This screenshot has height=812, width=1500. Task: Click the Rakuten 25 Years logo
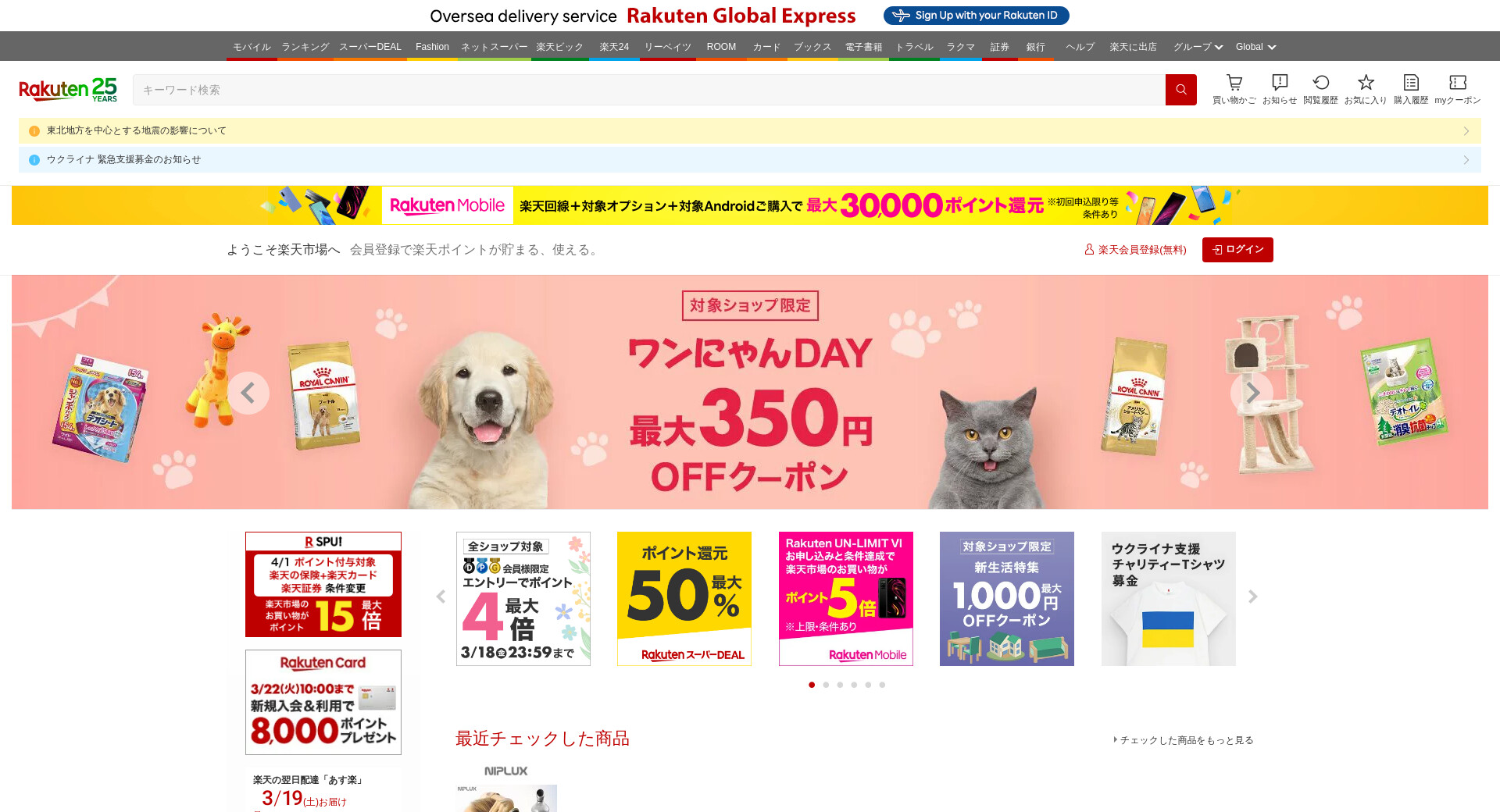(68, 90)
